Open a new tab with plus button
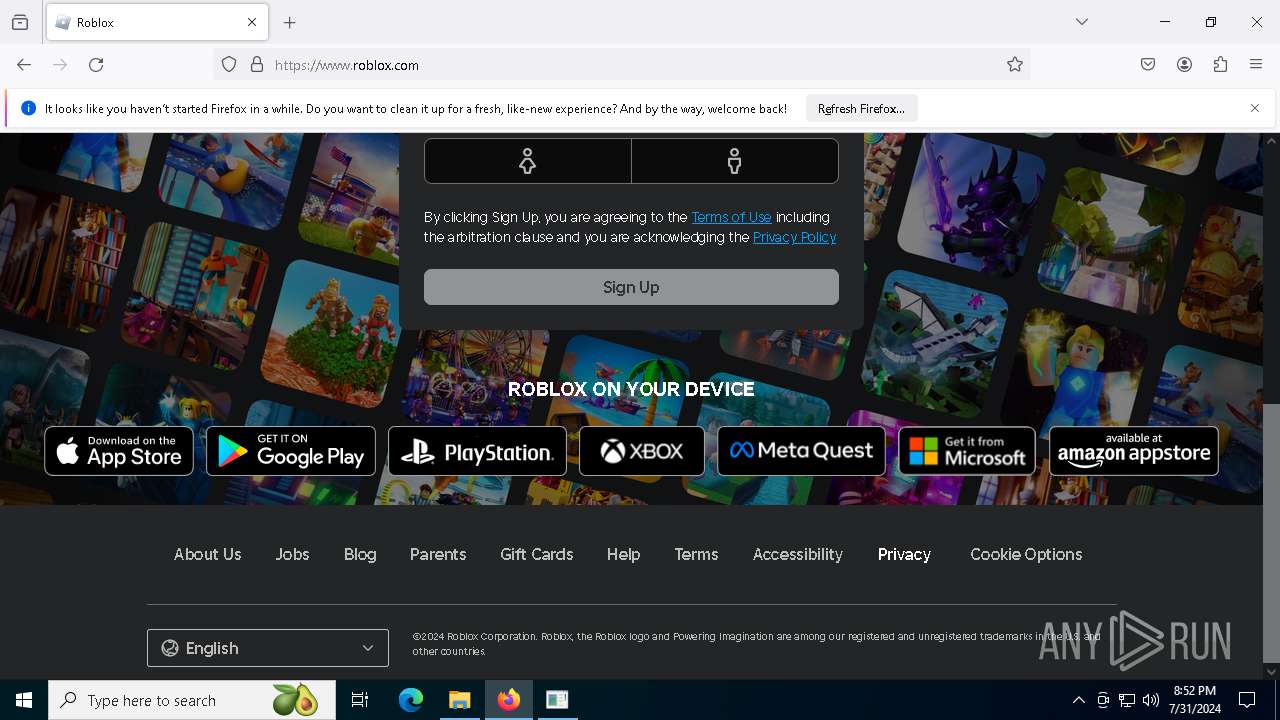 click(x=290, y=22)
